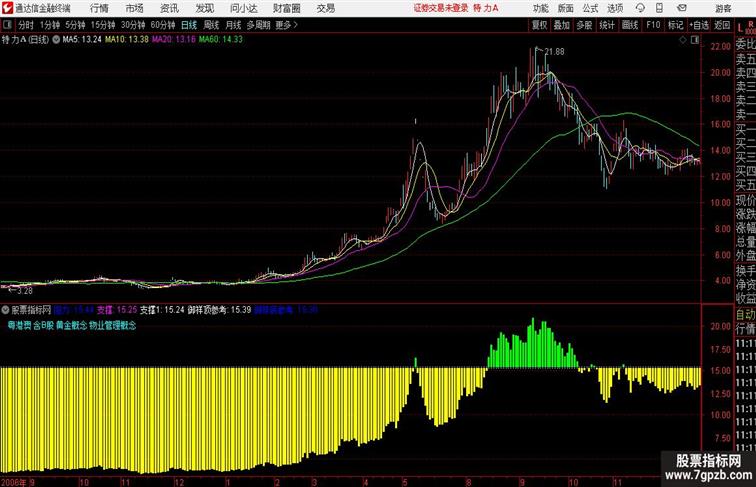Switch to 30分钟 period
Image resolution: width=756 pixels, height=487 pixels.
pos(133,25)
